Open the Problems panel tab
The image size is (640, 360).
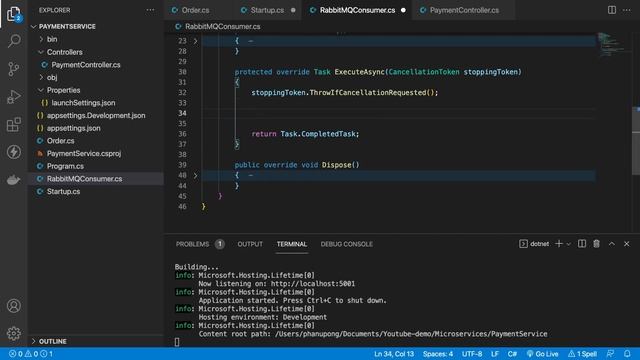[200, 244]
